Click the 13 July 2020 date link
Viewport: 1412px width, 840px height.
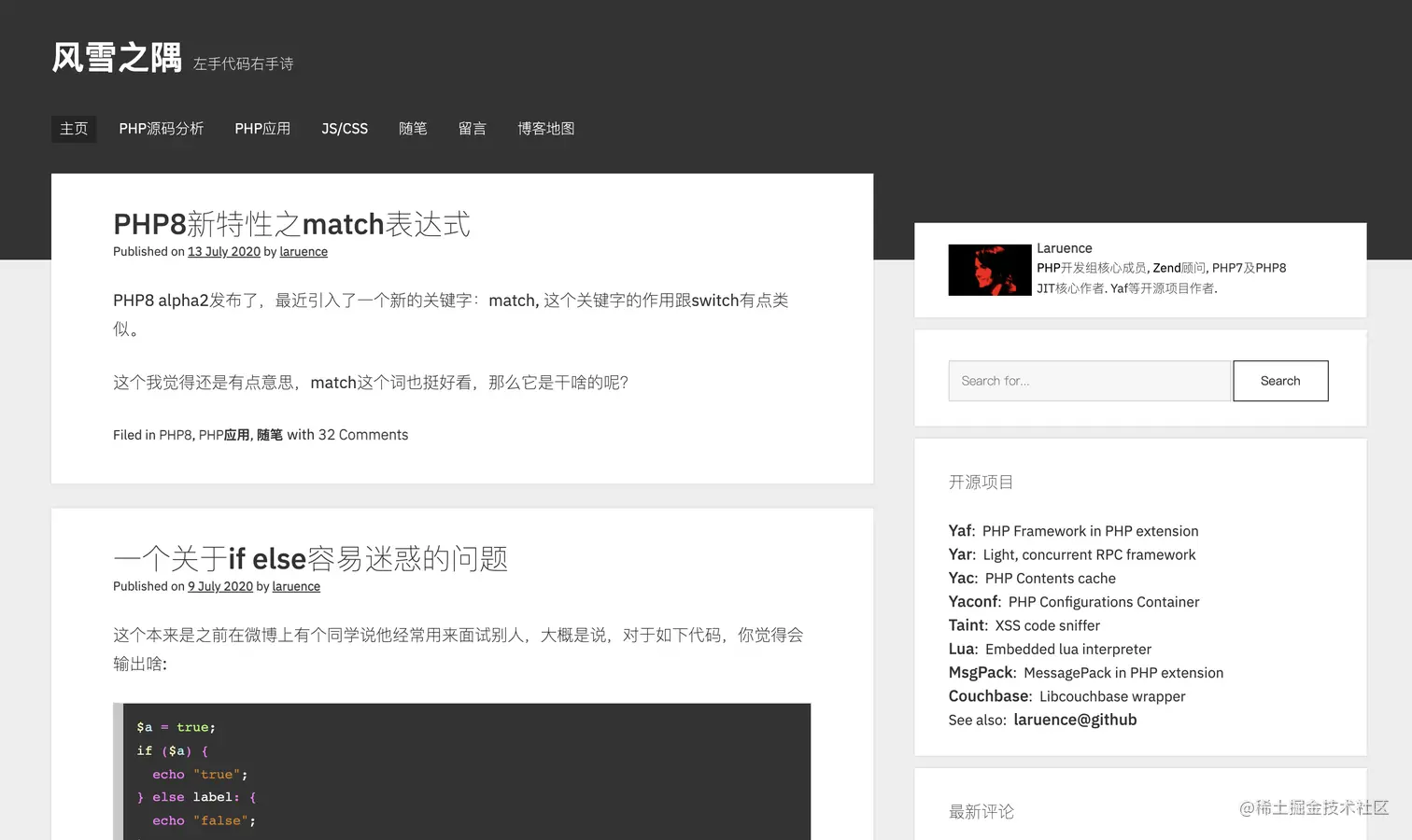click(x=224, y=252)
